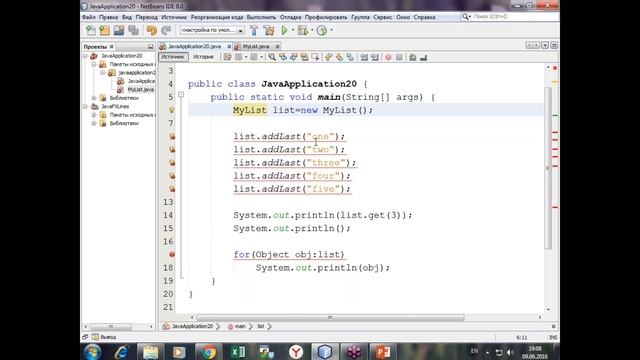Close the MyList.java tab

[x=278, y=47]
